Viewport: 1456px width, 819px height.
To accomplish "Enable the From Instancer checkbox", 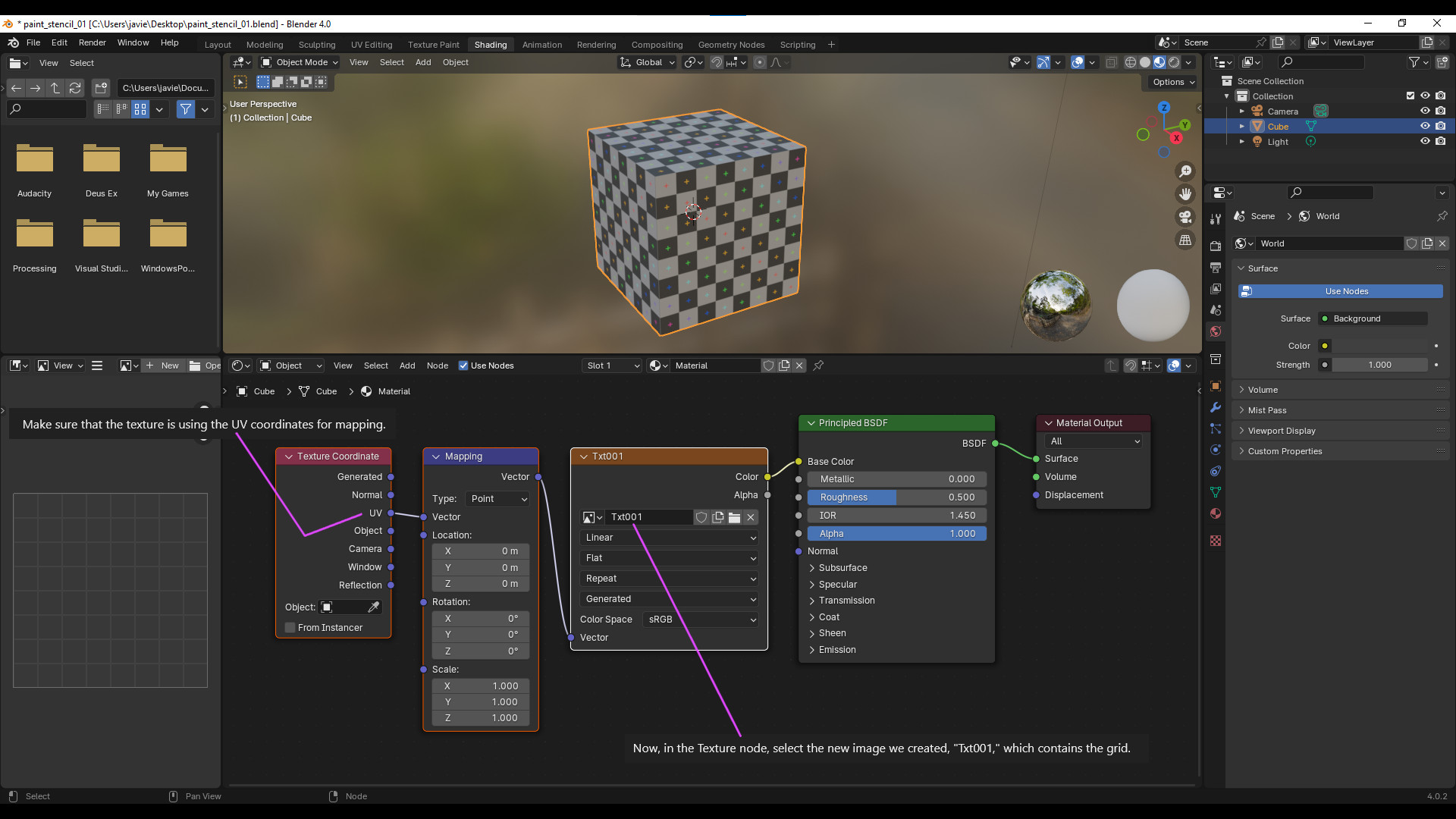I will tap(290, 628).
